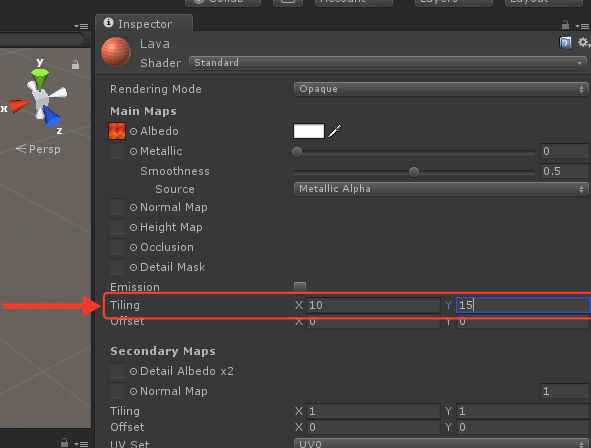Open Secondary Maps Normal Map picker circle

click(x=133, y=391)
